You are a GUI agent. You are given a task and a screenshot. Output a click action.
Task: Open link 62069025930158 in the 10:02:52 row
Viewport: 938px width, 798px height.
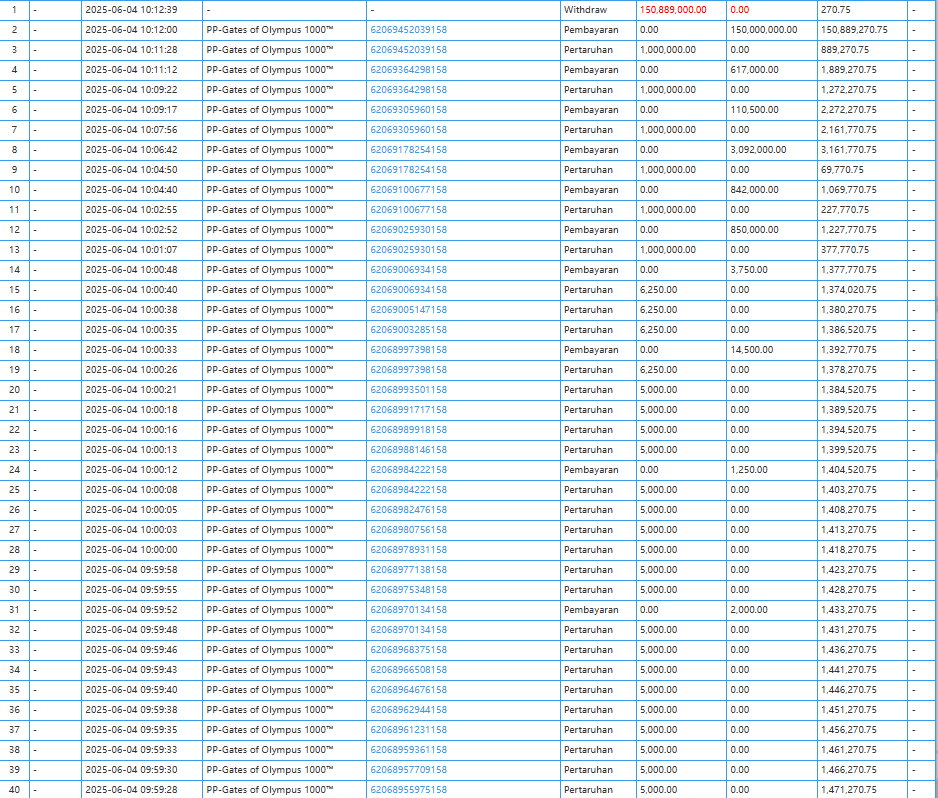pyautogui.click(x=409, y=230)
